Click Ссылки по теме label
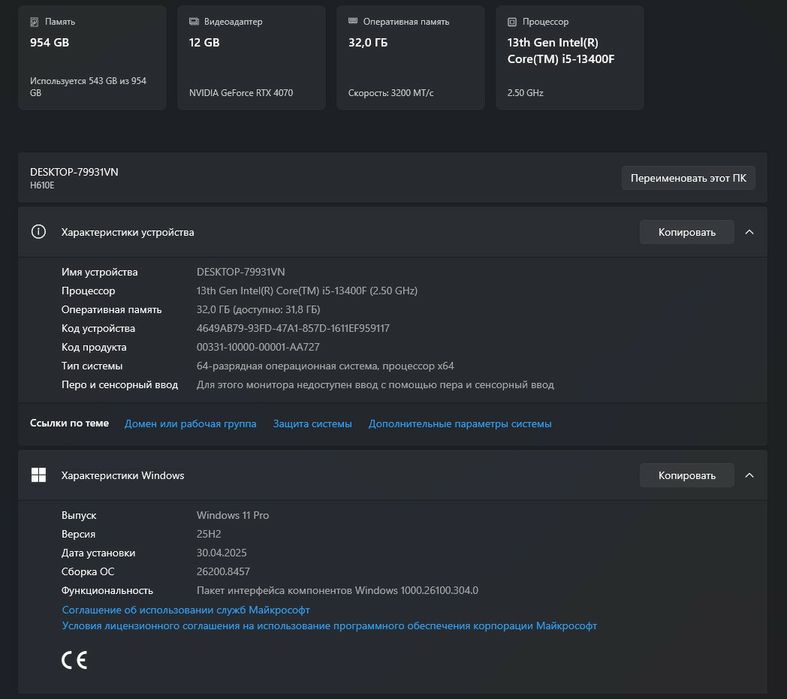787x699 pixels. (x=69, y=423)
